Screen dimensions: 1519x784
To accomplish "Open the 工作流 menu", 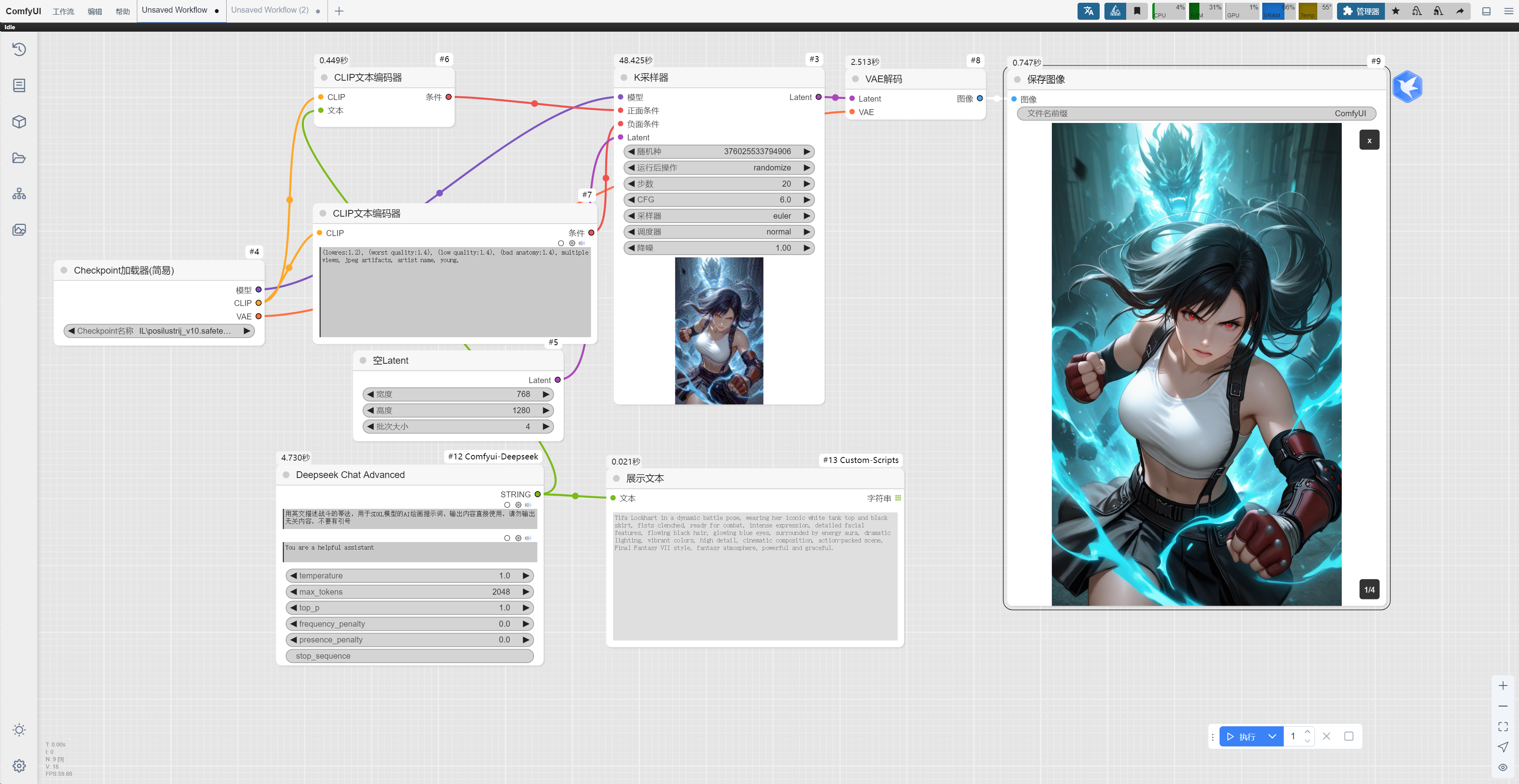I will point(63,11).
